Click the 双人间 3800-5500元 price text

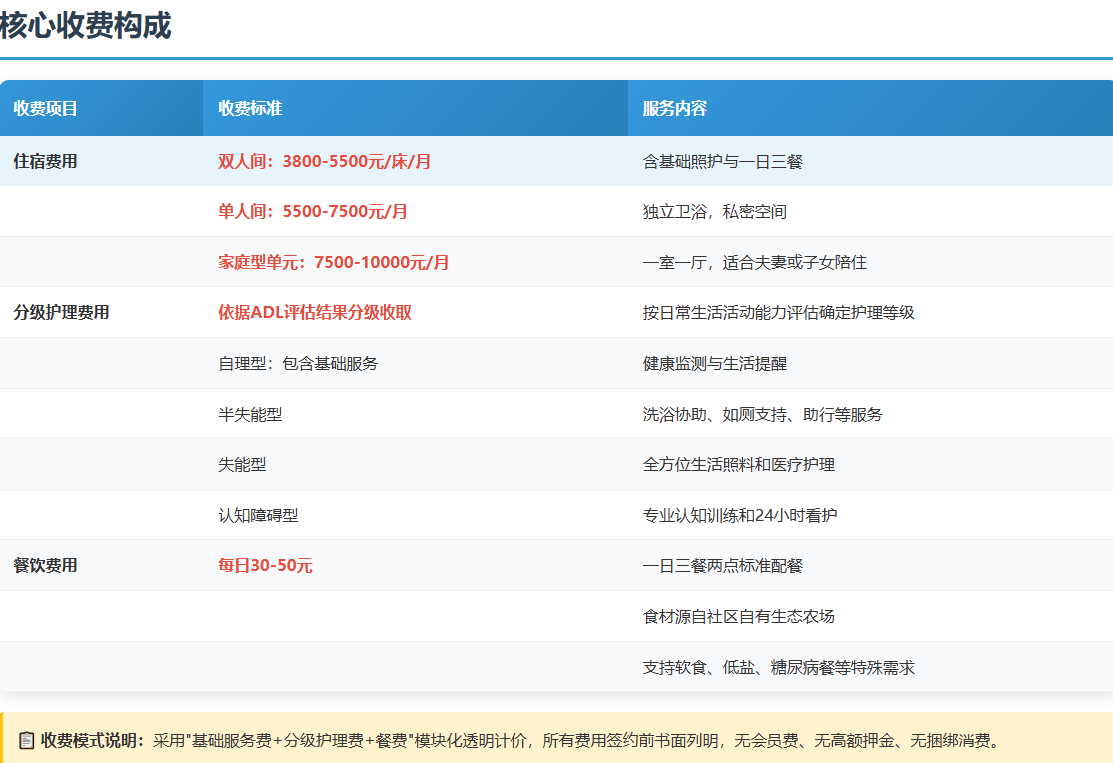pos(324,161)
